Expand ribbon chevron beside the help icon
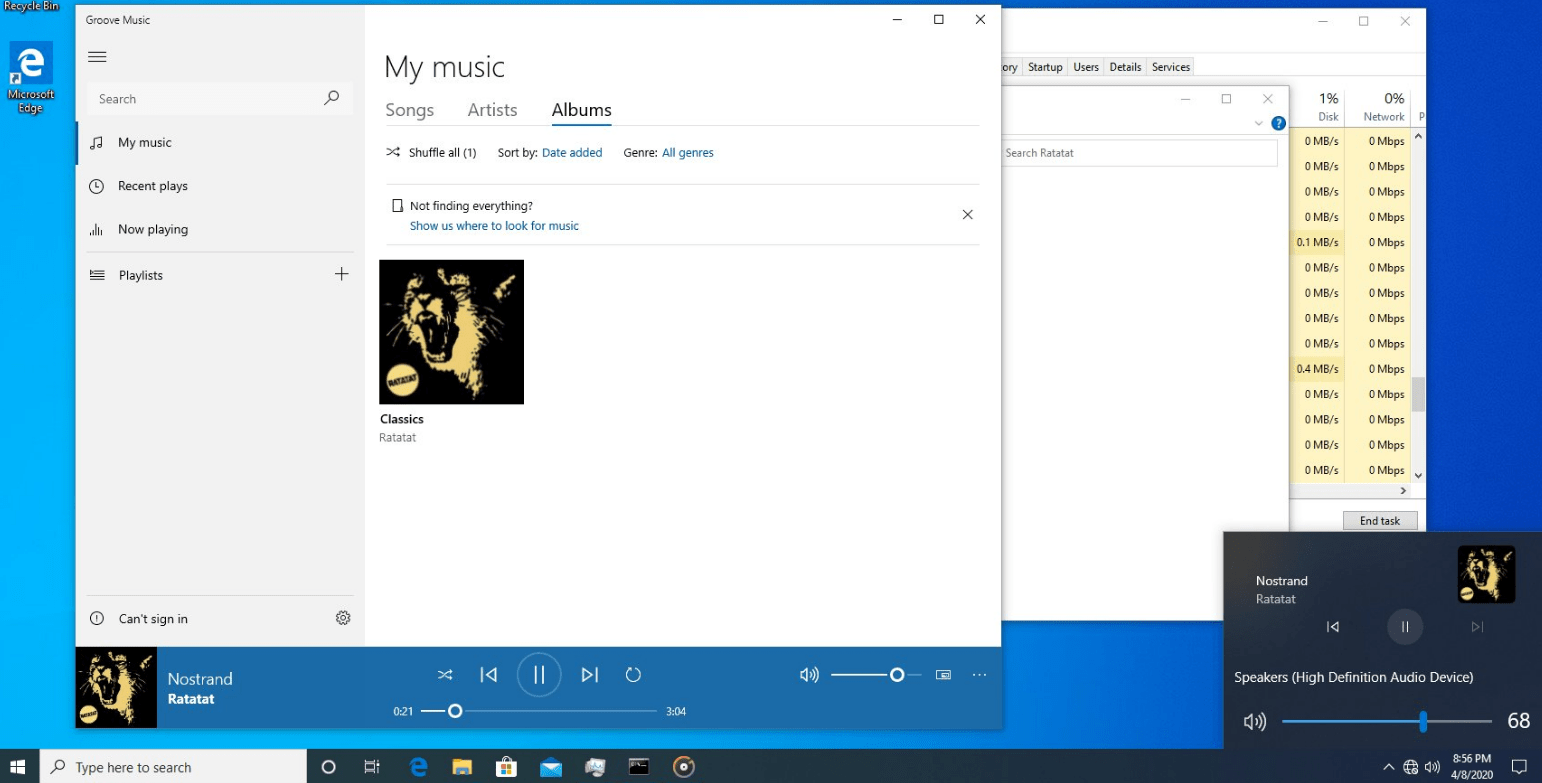 point(1258,123)
